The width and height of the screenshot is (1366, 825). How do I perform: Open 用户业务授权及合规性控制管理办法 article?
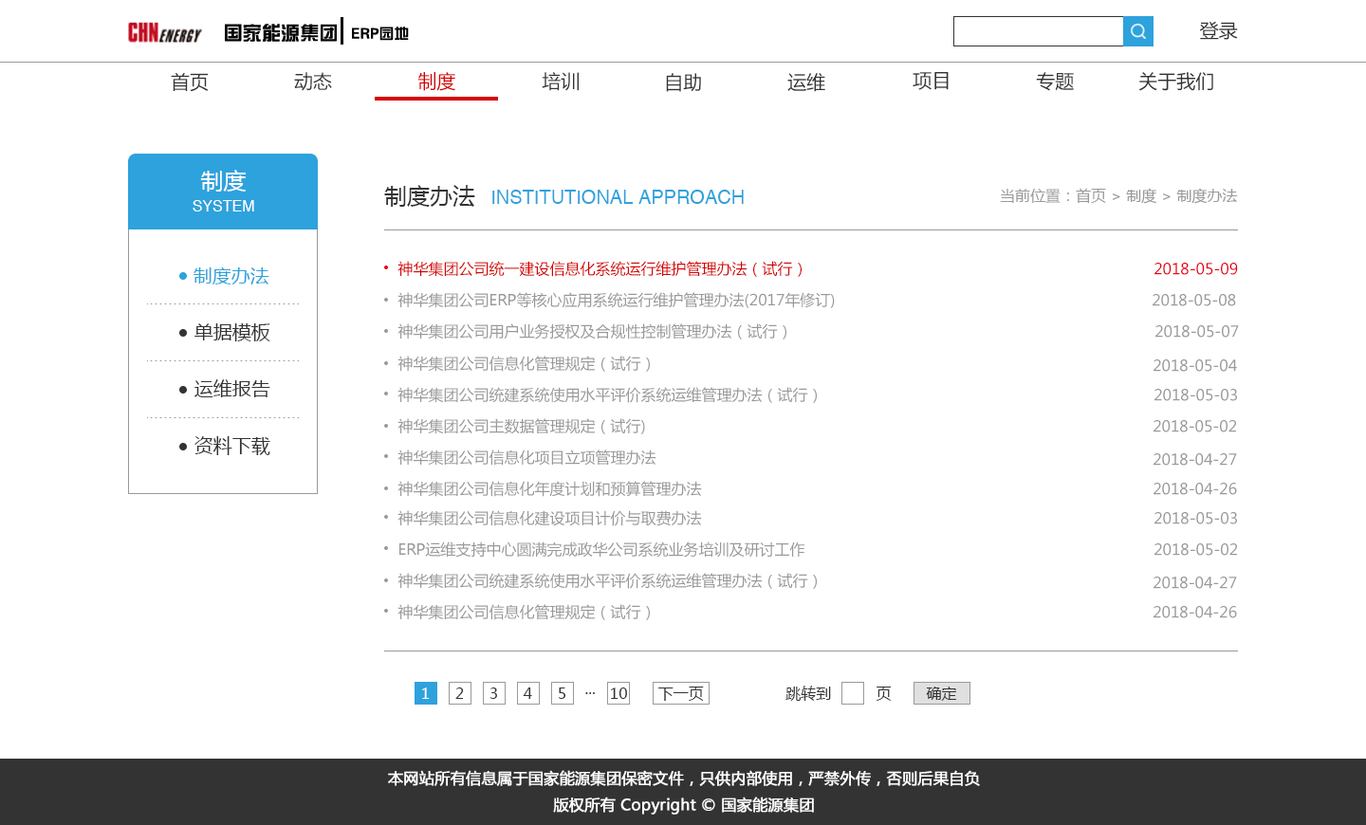[593, 331]
